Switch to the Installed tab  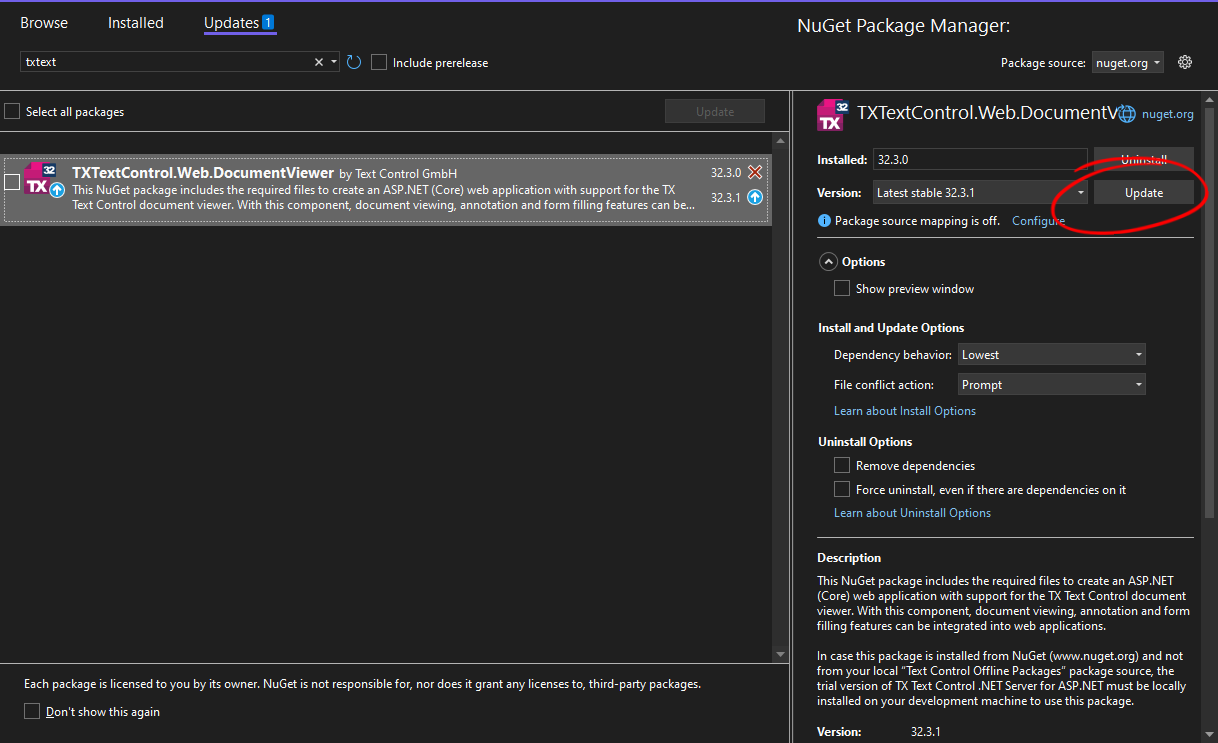coord(135,22)
